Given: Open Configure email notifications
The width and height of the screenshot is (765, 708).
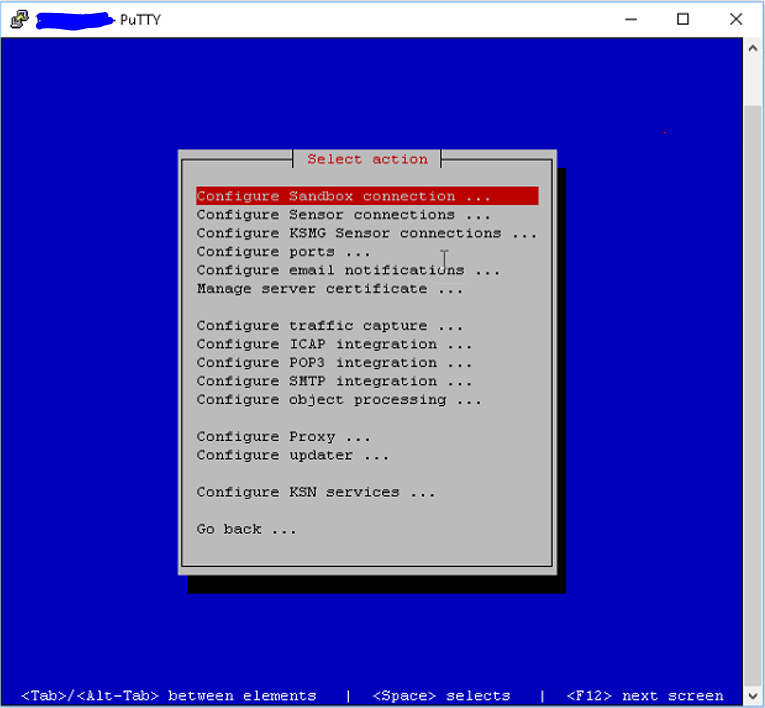Looking at the screenshot, I should [x=348, y=270].
